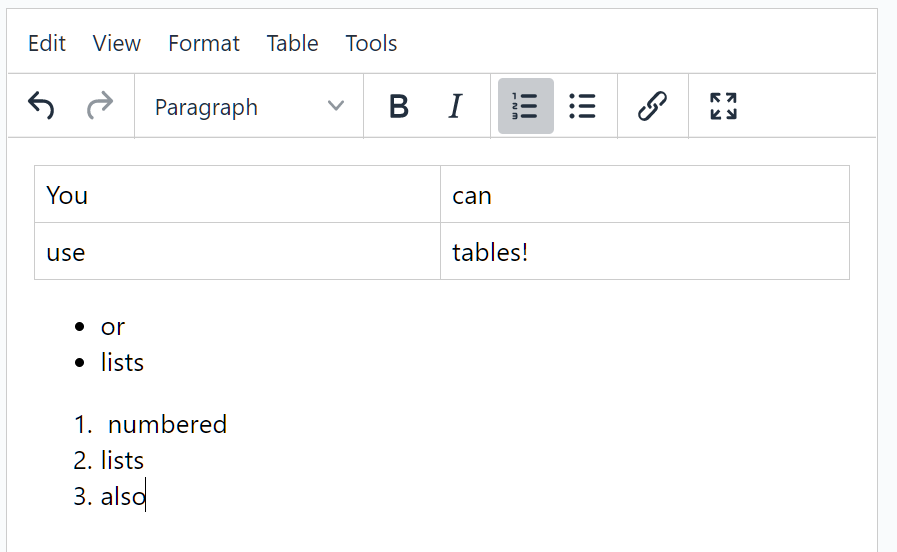Open the Tools menu
Screen dimensions: 897x552
(371, 43)
